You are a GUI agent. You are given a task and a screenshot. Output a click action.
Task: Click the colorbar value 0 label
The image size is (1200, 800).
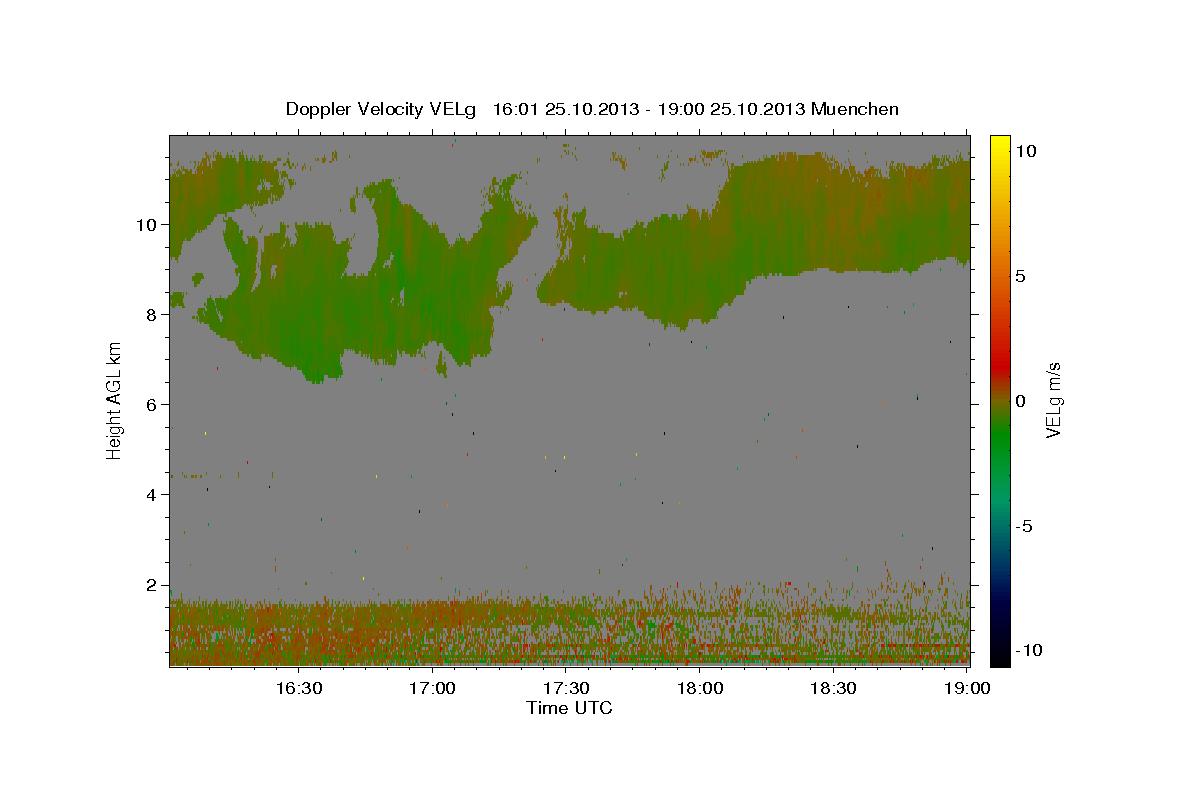click(1022, 400)
